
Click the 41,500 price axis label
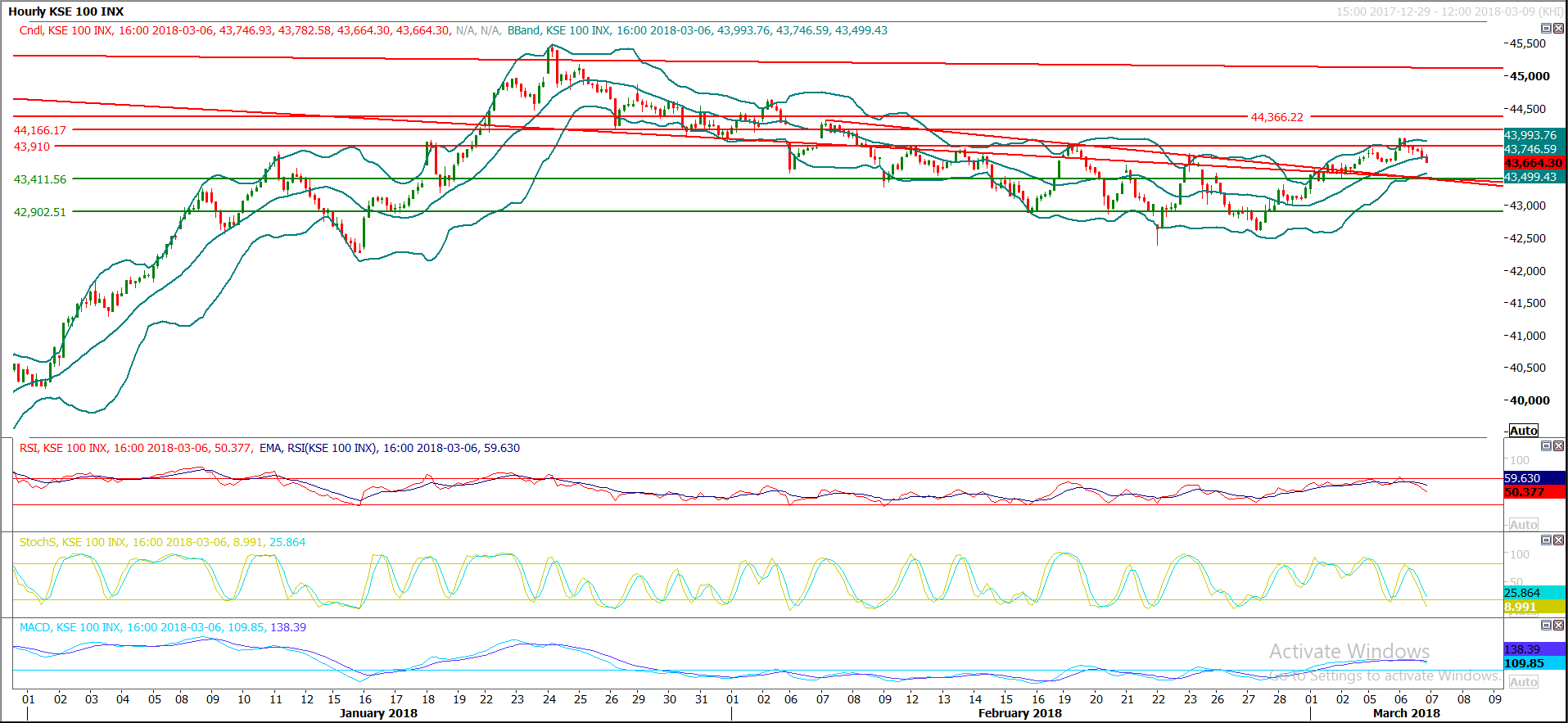pos(1528,303)
